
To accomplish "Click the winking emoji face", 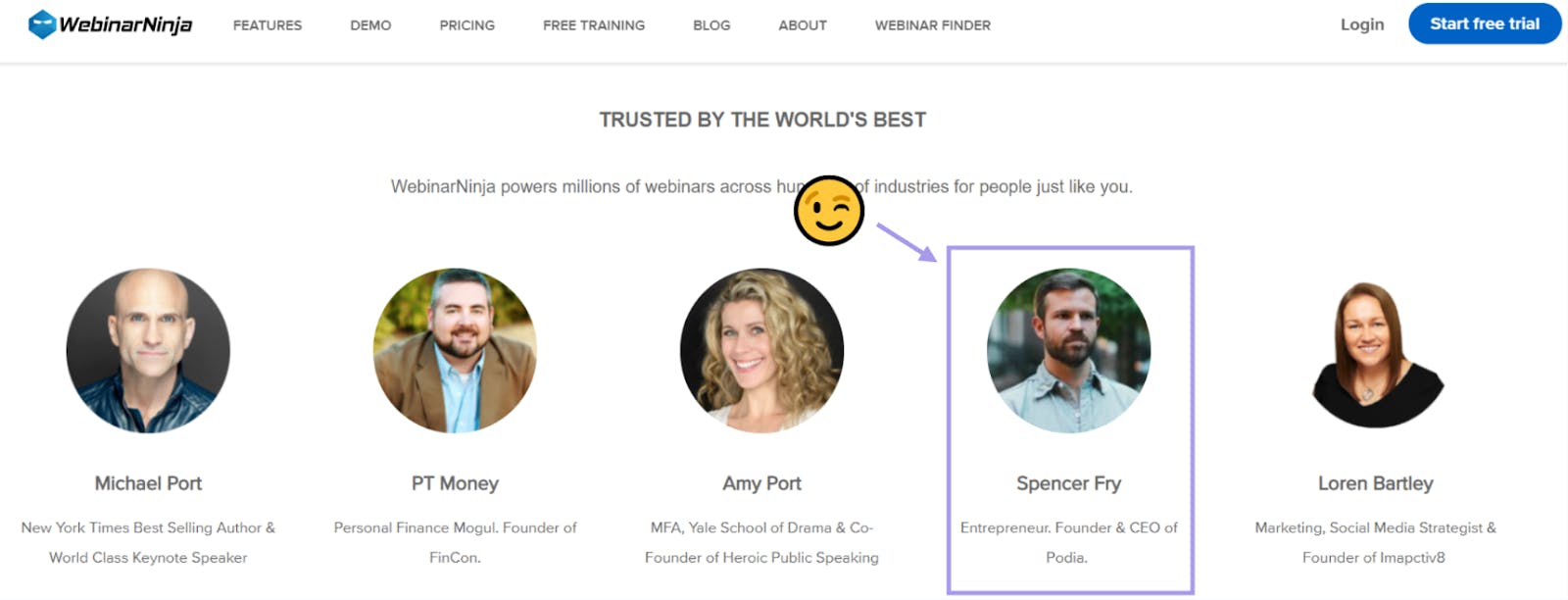I will [x=829, y=211].
